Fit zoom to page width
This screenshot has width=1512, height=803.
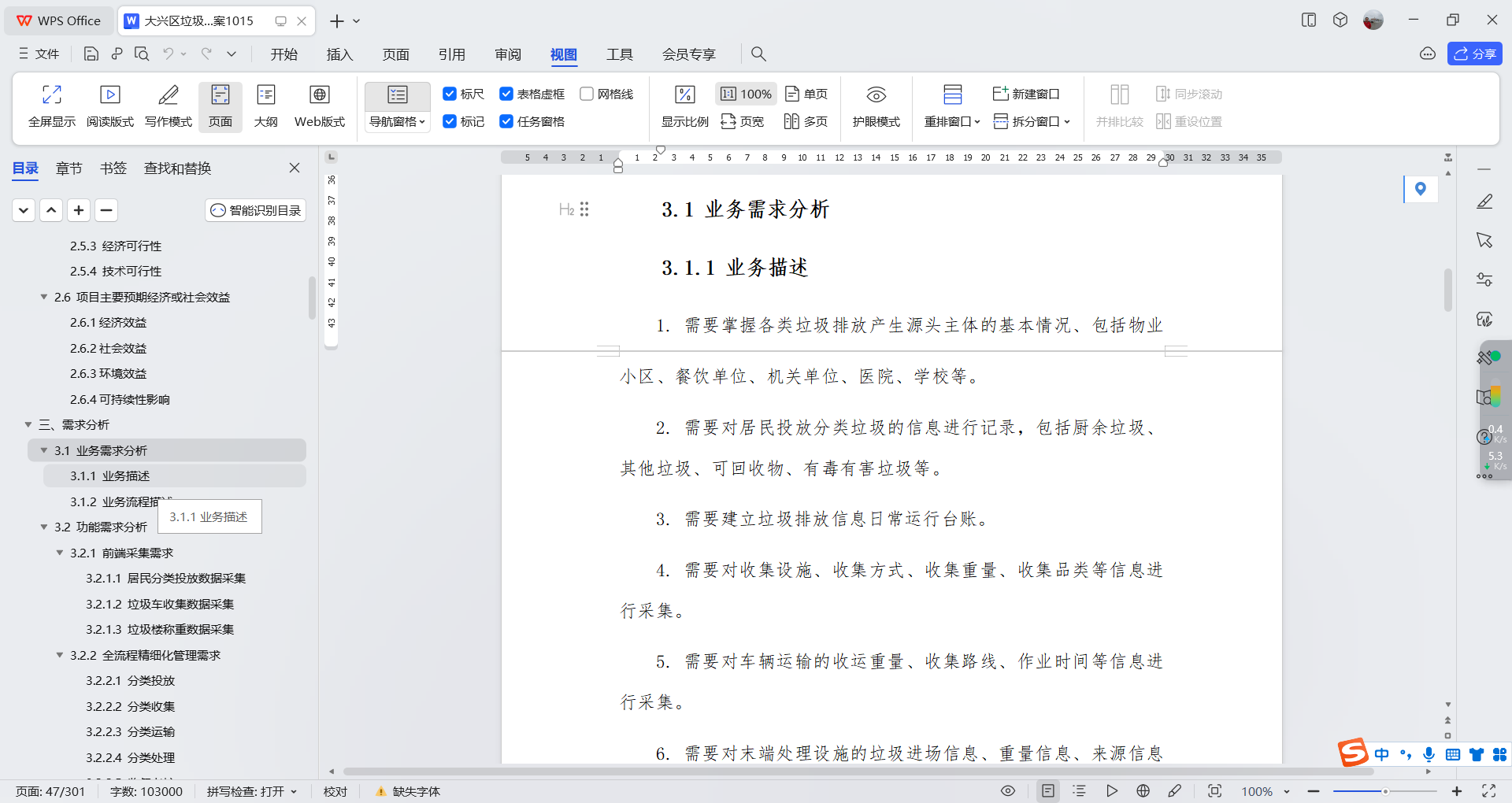(743, 121)
